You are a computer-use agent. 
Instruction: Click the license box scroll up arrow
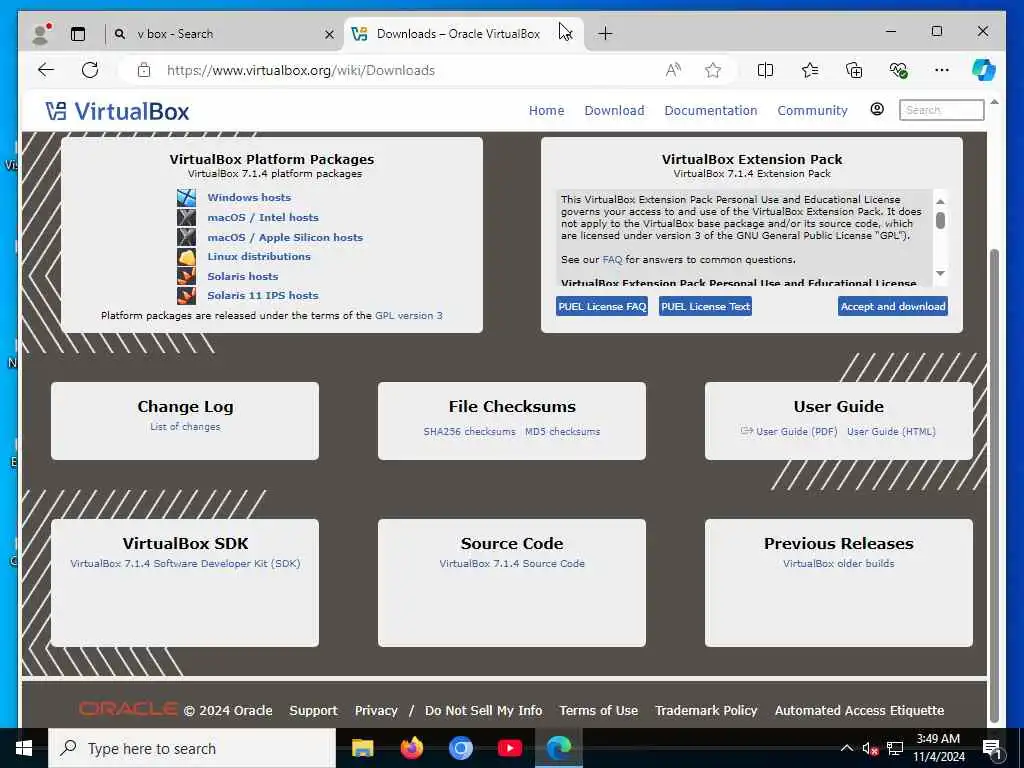[x=940, y=201]
